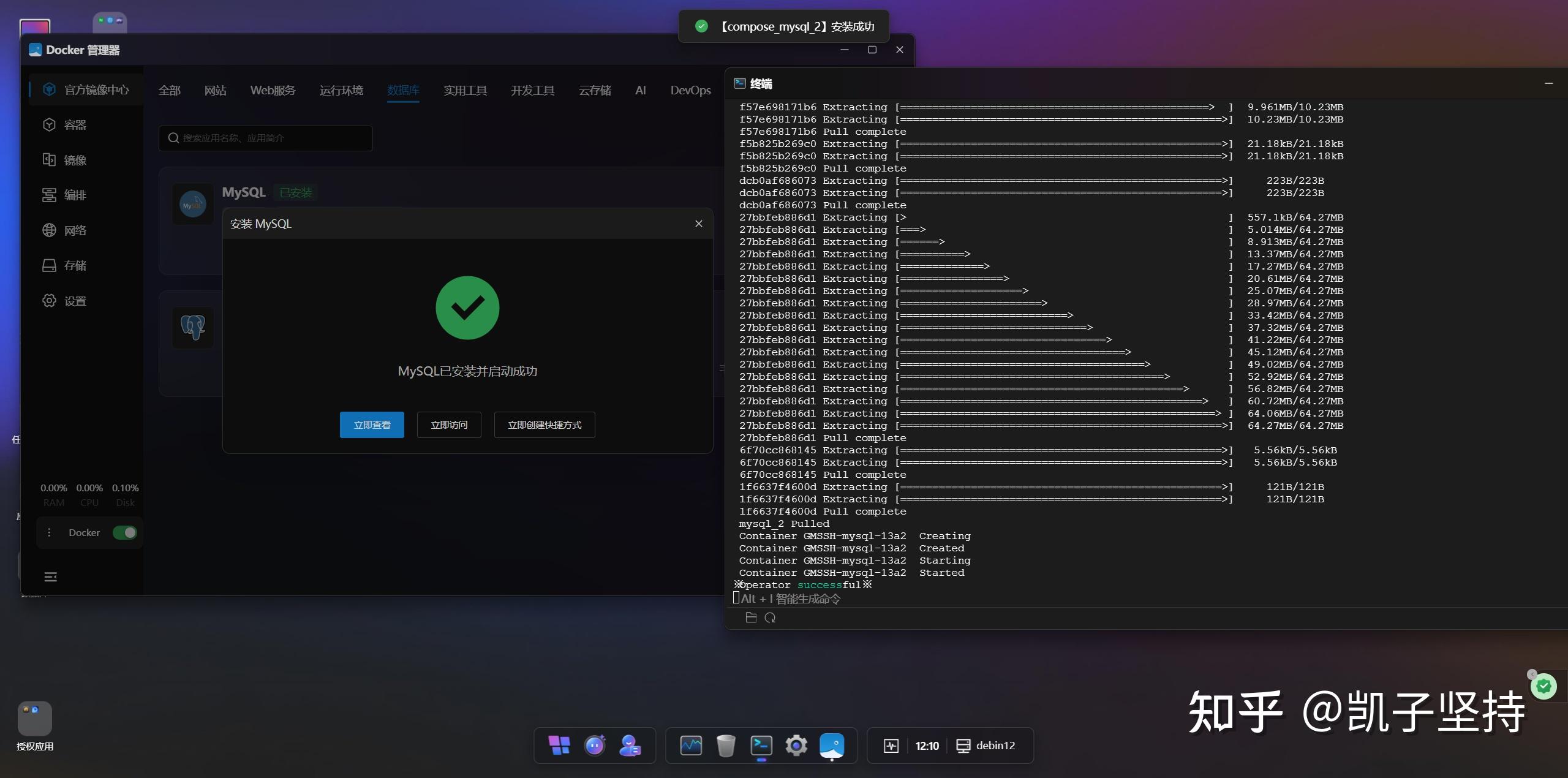Click terminal app icon in dock

click(x=761, y=745)
